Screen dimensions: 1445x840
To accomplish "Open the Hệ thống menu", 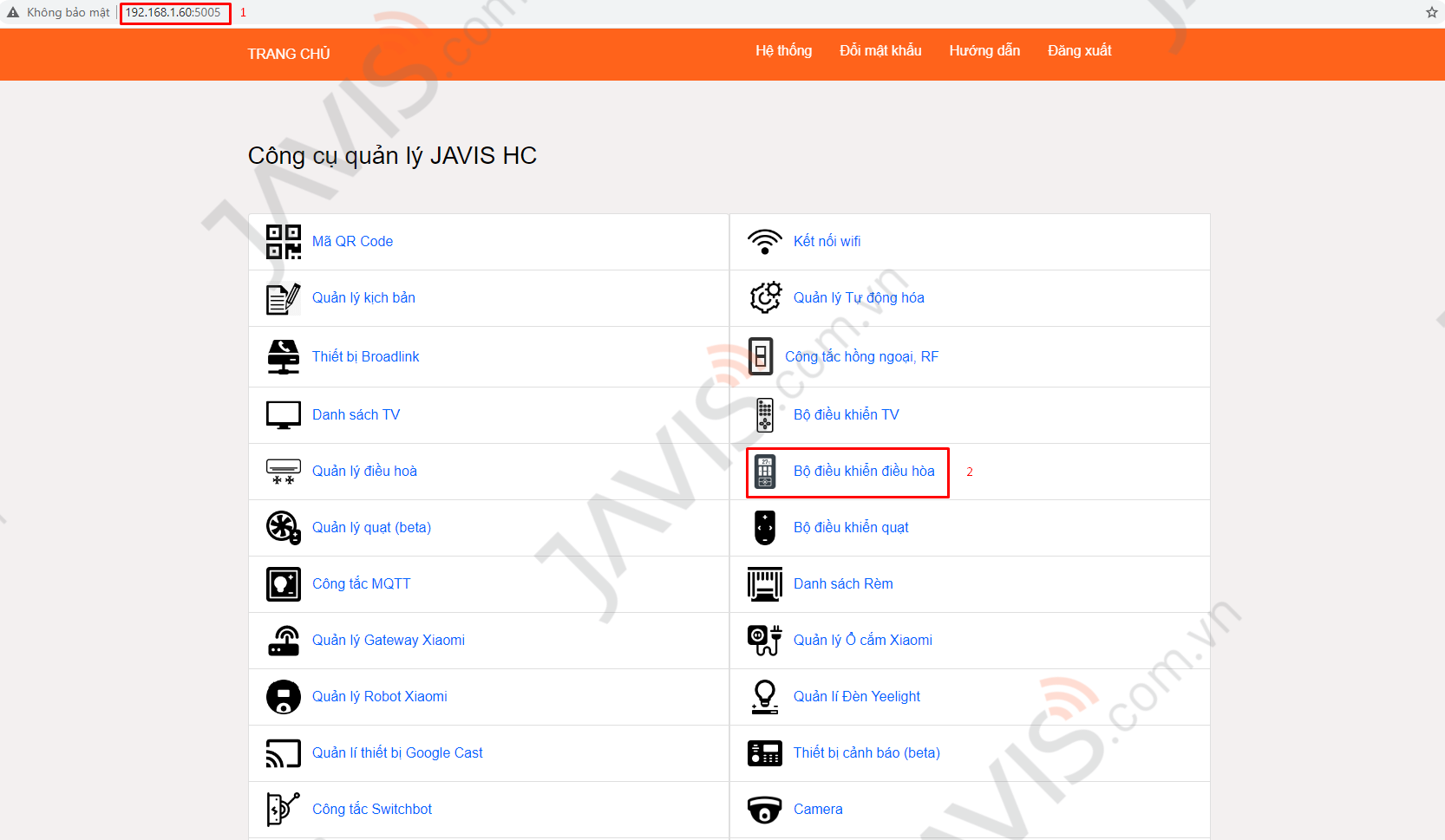I will pos(784,50).
